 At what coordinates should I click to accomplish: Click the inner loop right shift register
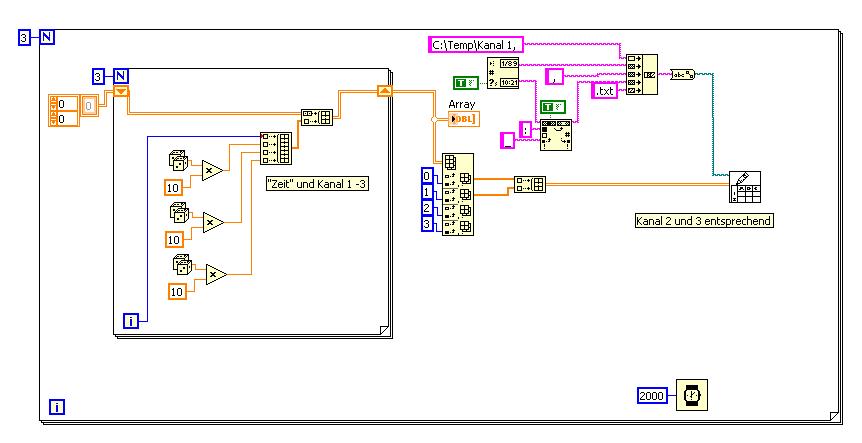tap(385, 91)
